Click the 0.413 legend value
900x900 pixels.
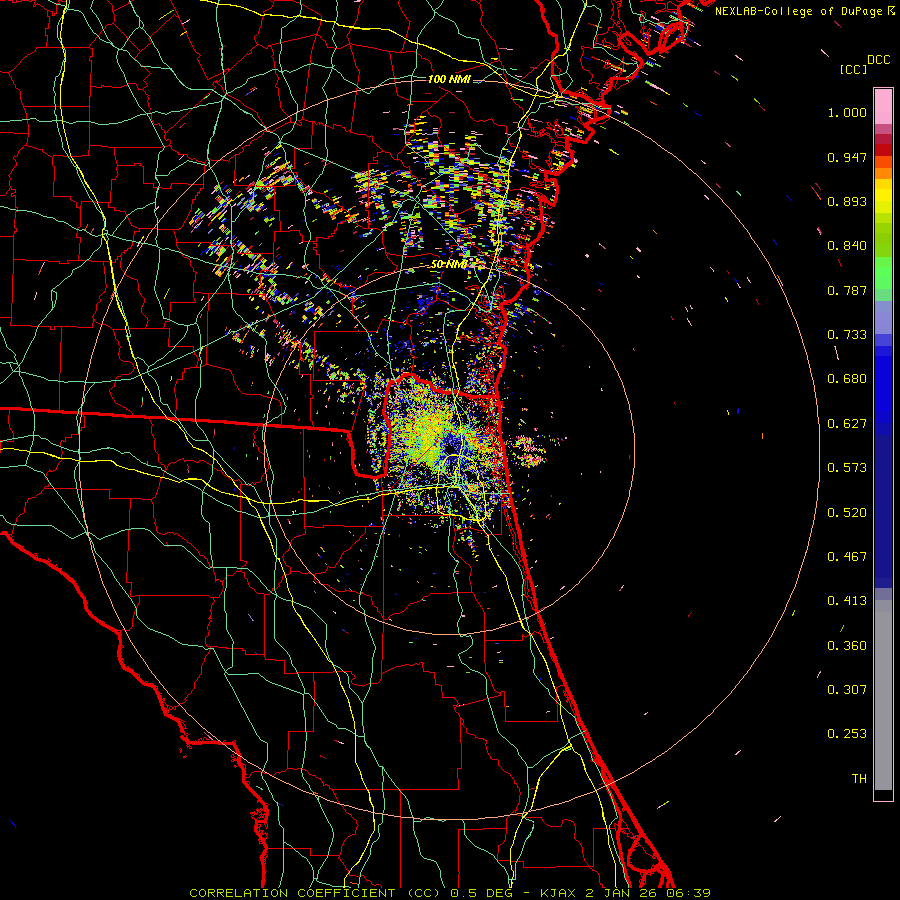tap(847, 601)
